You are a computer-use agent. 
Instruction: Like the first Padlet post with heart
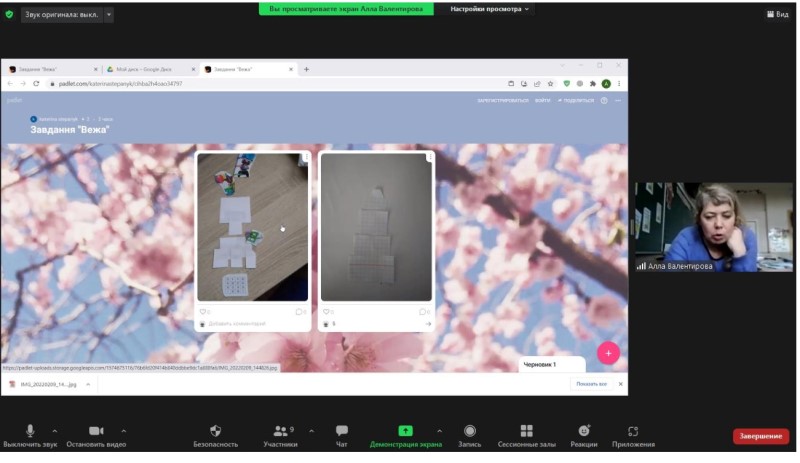203,312
